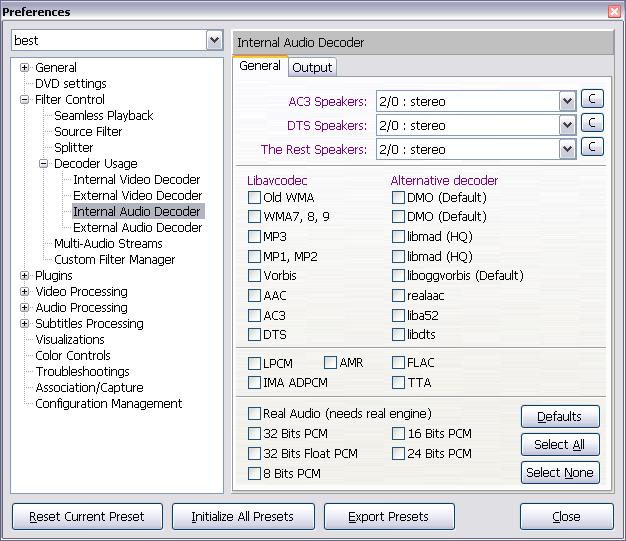The height and width of the screenshot is (541, 626).
Task: Toggle the FLAC checkbox
Action: click(399, 363)
